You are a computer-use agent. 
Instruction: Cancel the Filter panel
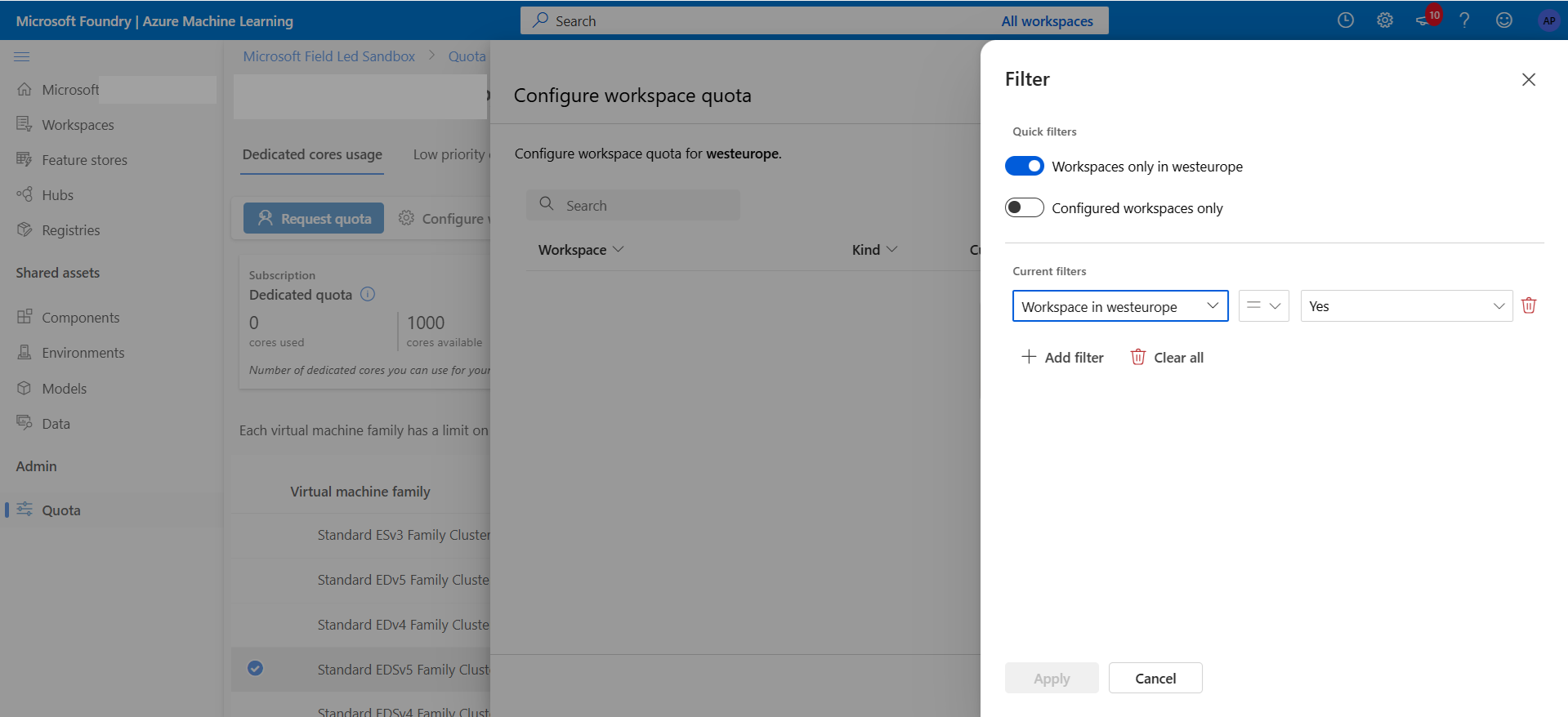coord(1155,678)
